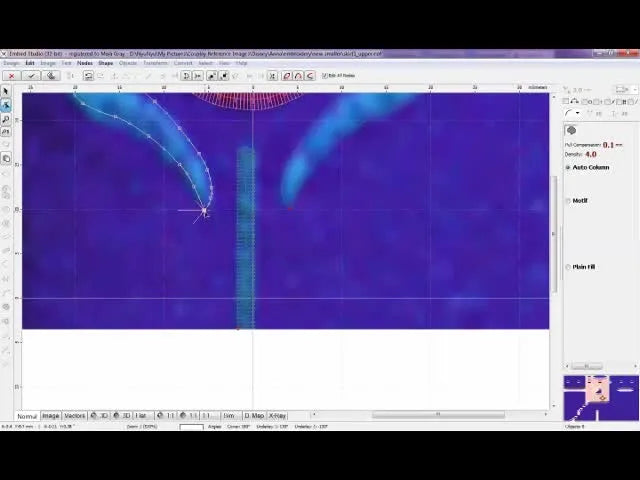Switch to the Image view tab
Viewport: 640px width, 480px height.
(50, 415)
